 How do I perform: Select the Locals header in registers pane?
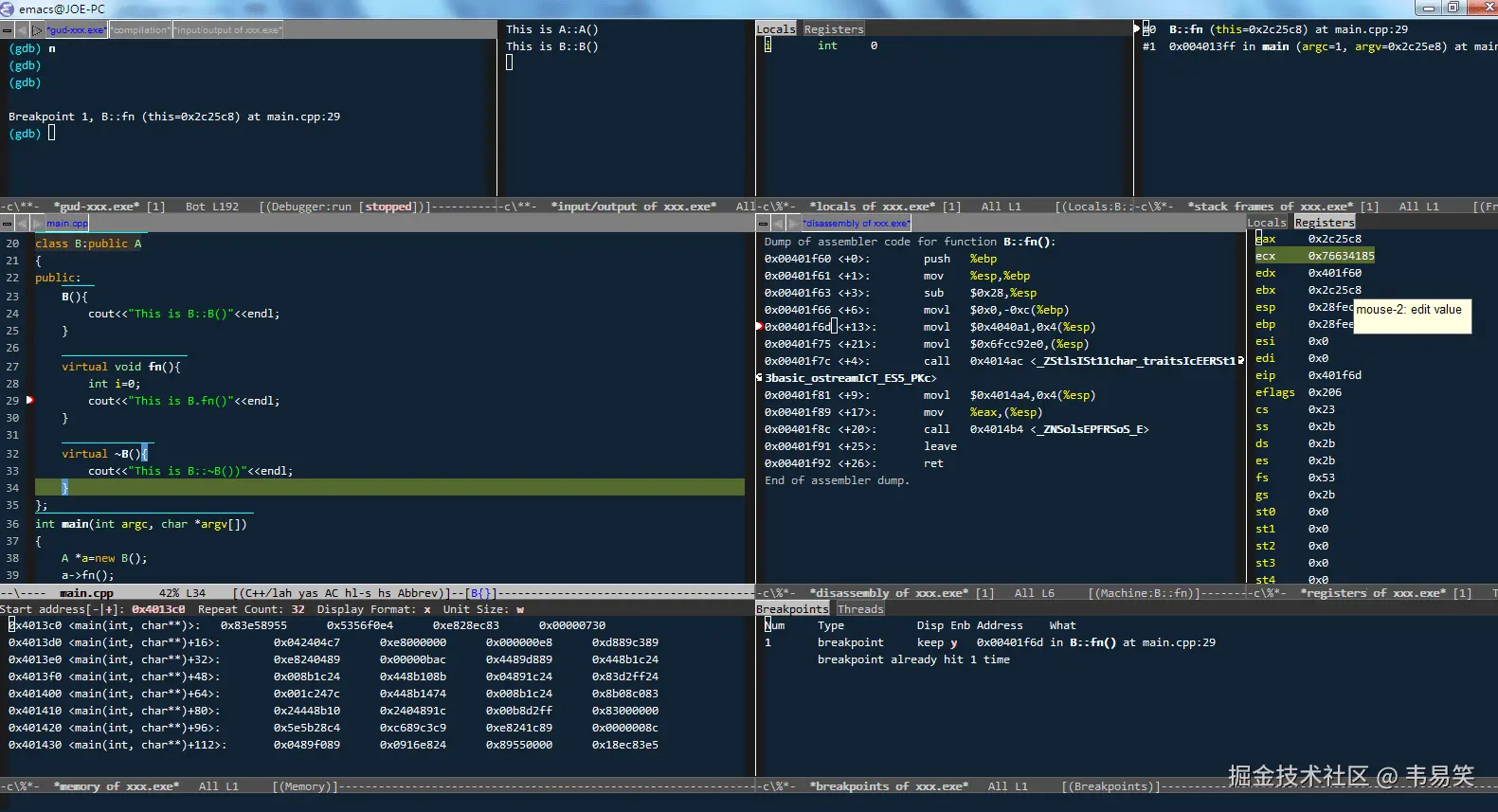click(x=1267, y=223)
